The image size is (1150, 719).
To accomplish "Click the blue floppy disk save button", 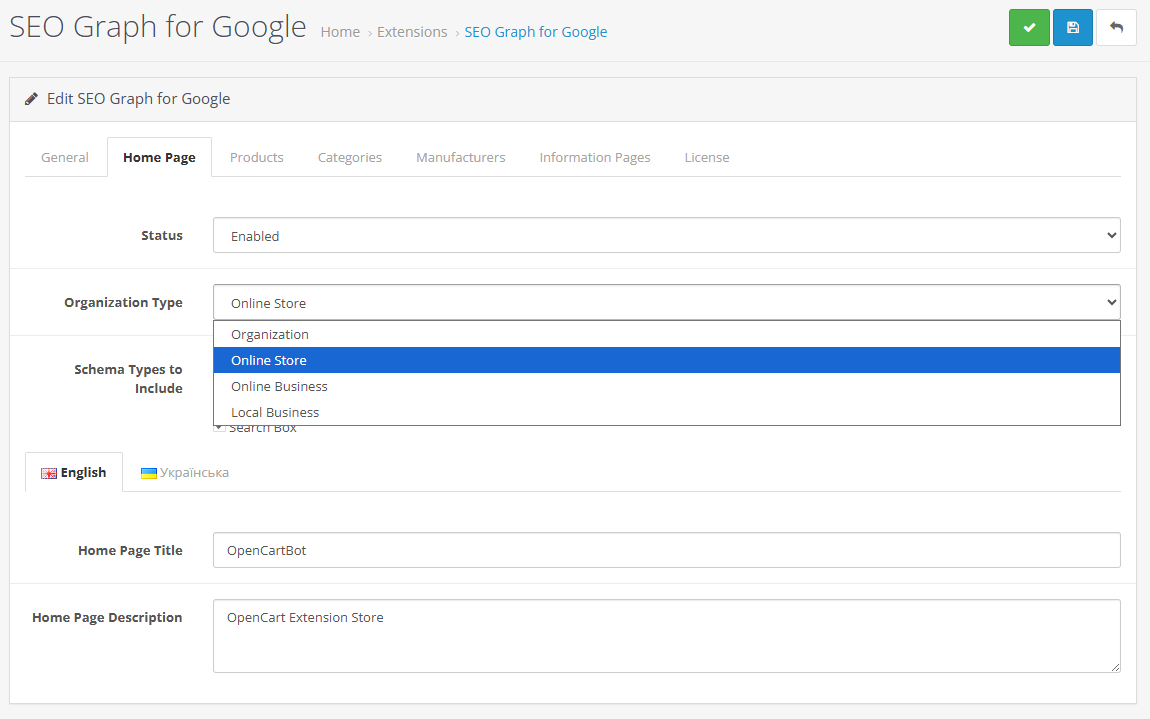I will point(1072,27).
